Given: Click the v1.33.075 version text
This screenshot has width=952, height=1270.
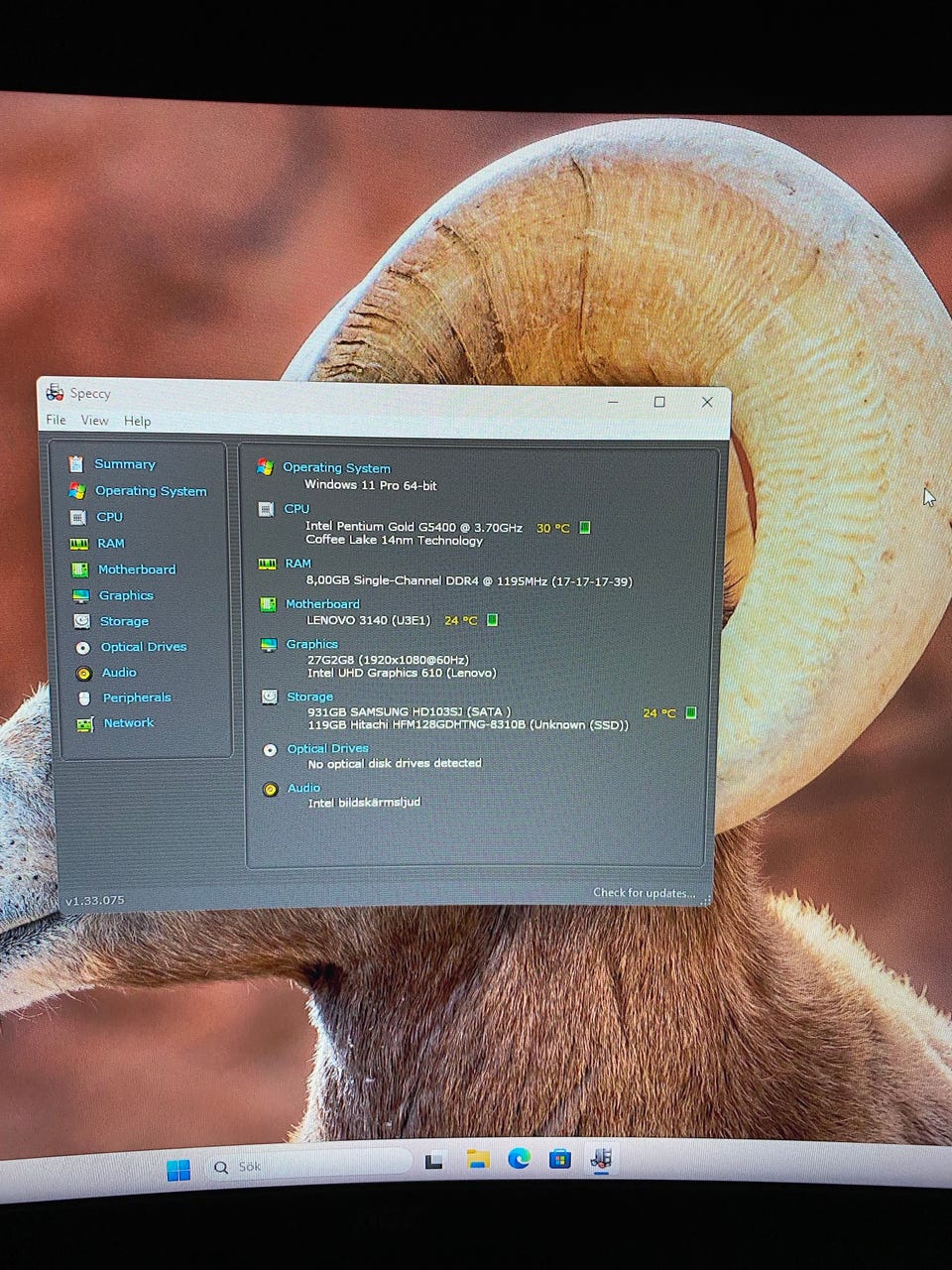Looking at the screenshot, I should coord(95,901).
